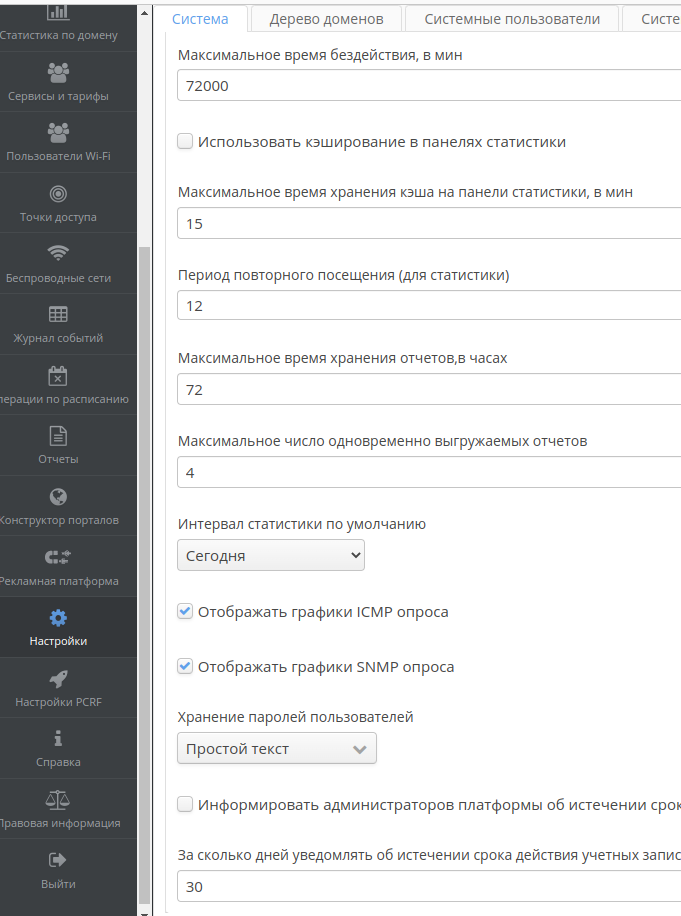Open Reports via the document icon
The height and width of the screenshot is (916, 681).
click(x=58, y=435)
